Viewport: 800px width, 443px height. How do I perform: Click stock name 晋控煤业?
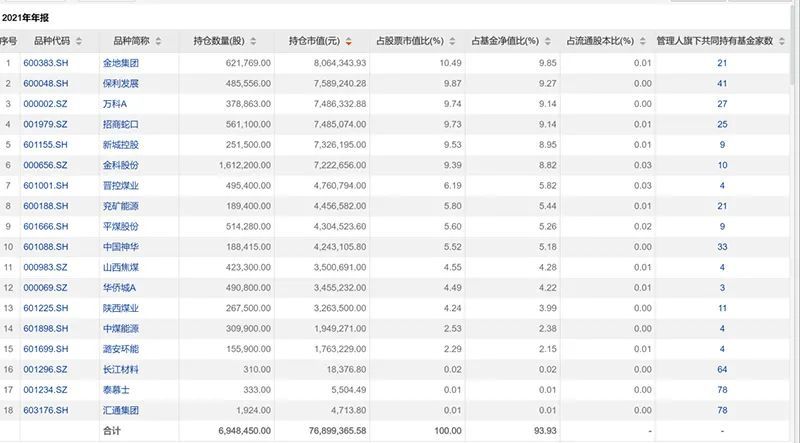pyautogui.click(x=120, y=185)
